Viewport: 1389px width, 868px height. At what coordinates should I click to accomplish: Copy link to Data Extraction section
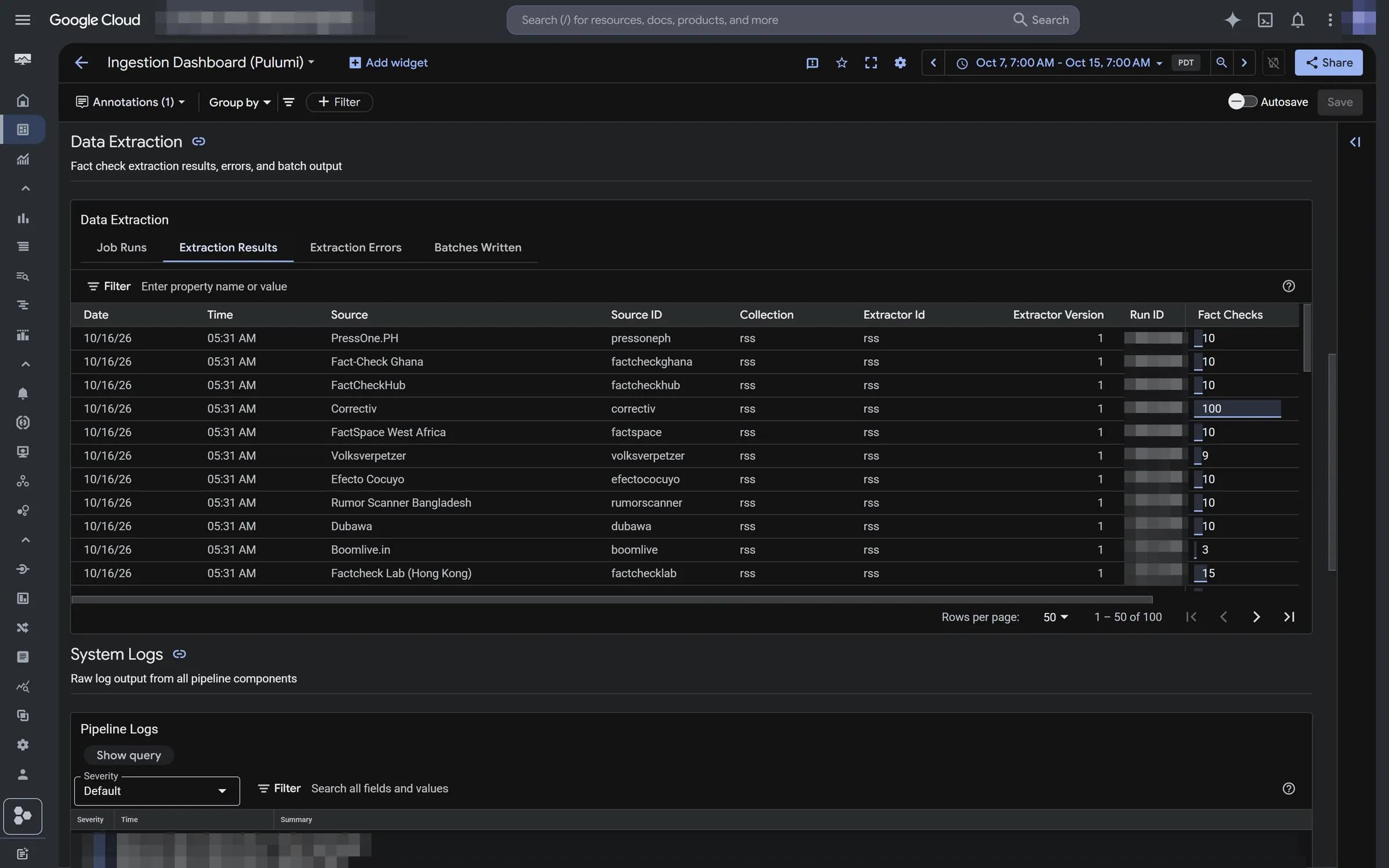click(199, 141)
